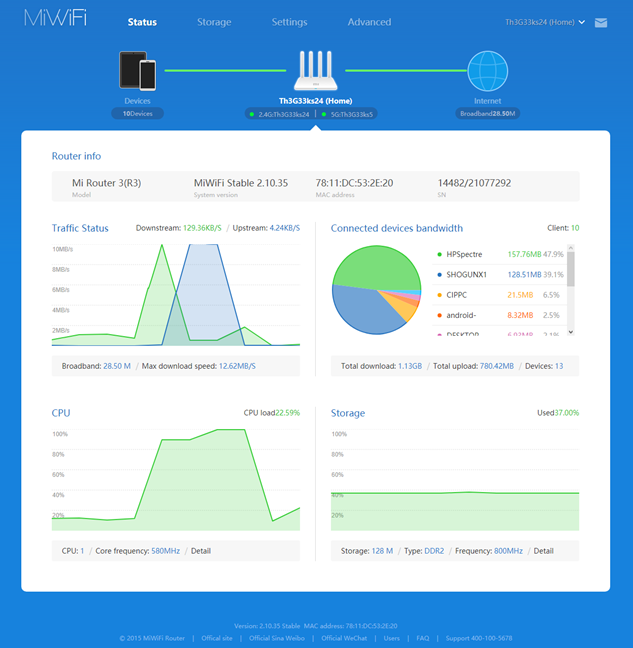
Task: Open the Advanced tab
Action: coord(369,22)
